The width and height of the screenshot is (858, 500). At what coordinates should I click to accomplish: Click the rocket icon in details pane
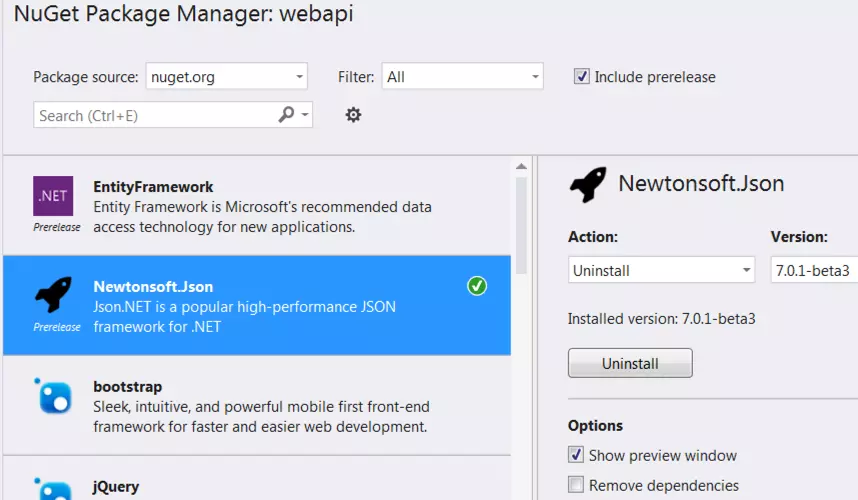point(588,184)
